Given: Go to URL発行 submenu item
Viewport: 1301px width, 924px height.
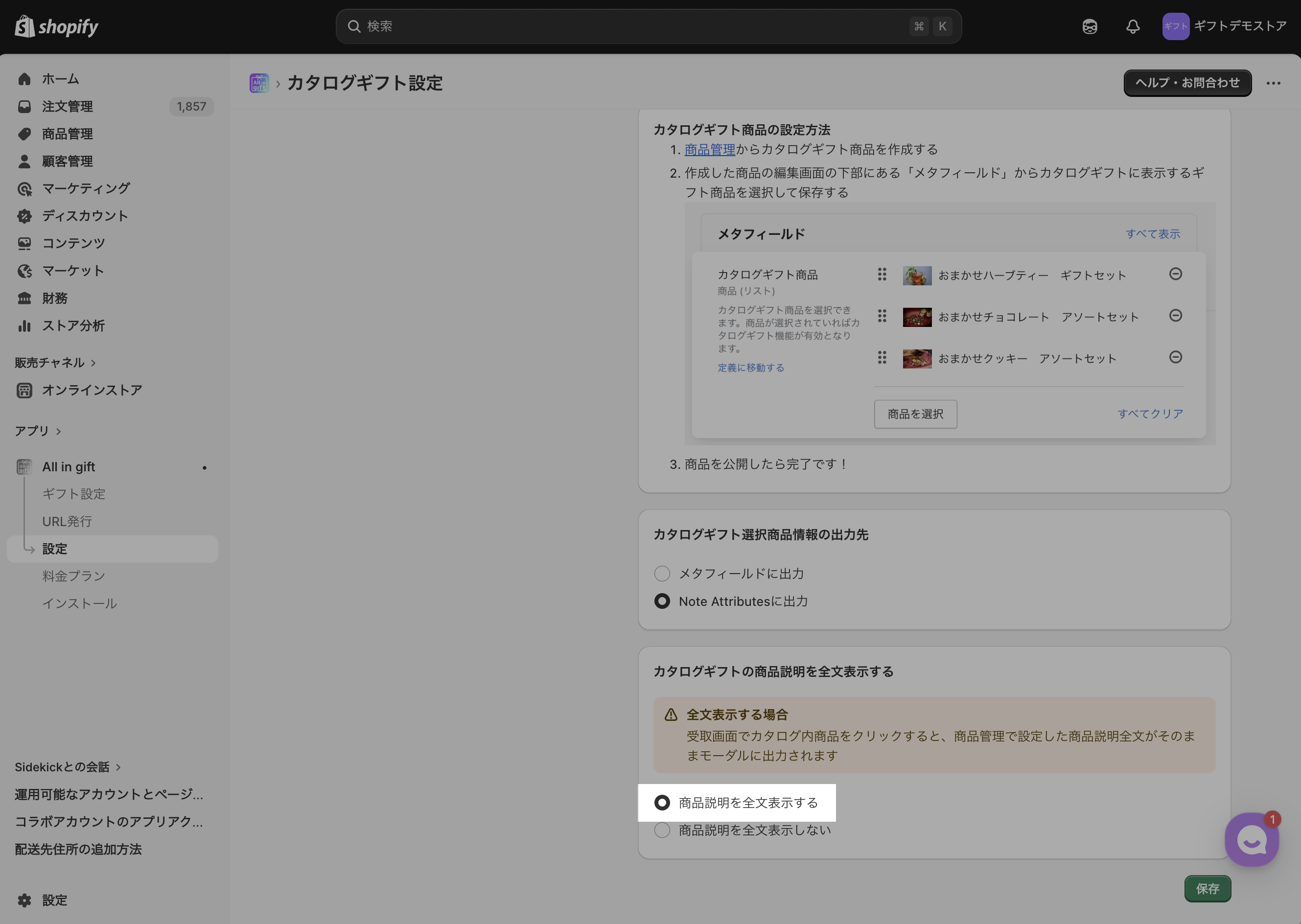Looking at the screenshot, I should [x=67, y=521].
